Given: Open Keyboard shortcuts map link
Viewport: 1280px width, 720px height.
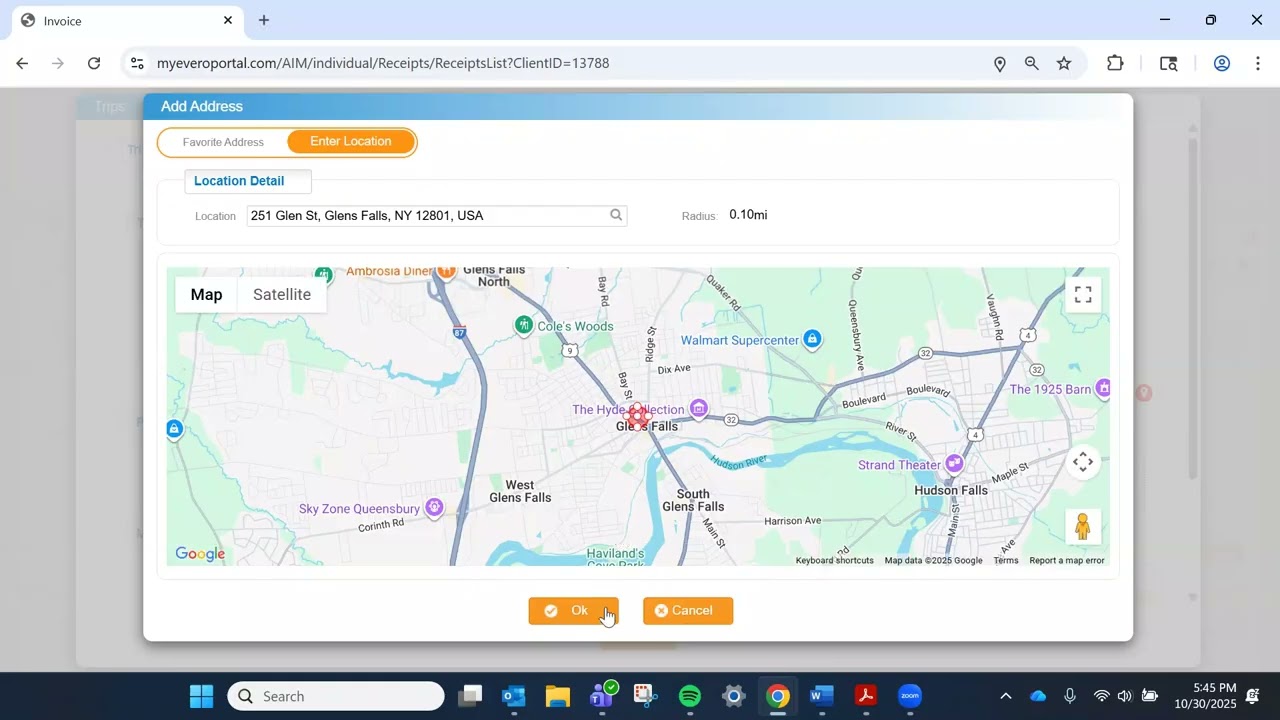Looking at the screenshot, I should [x=834, y=561].
